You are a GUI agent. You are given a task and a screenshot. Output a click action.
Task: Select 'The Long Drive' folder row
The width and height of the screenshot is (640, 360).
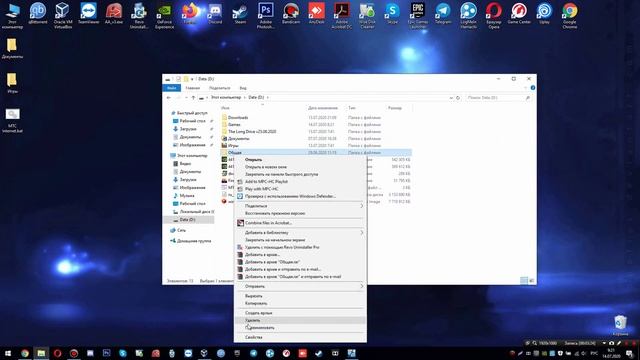click(316, 131)
